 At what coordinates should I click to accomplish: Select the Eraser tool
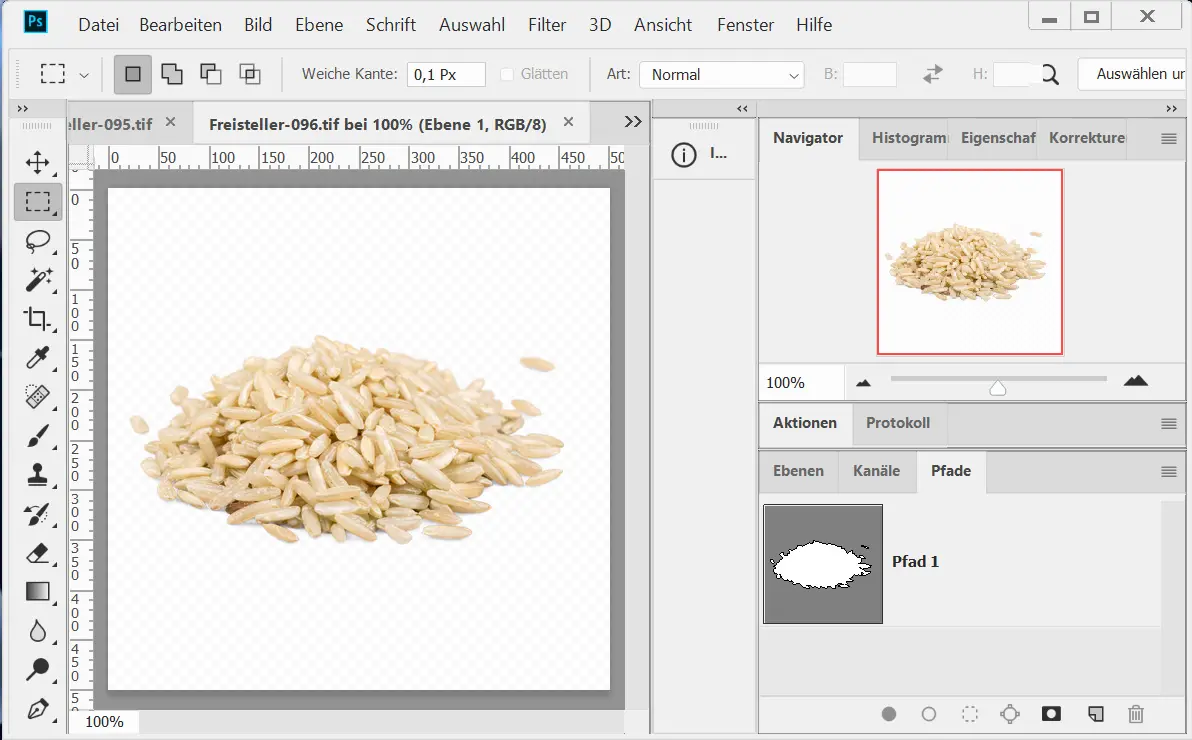coord(38,553)
